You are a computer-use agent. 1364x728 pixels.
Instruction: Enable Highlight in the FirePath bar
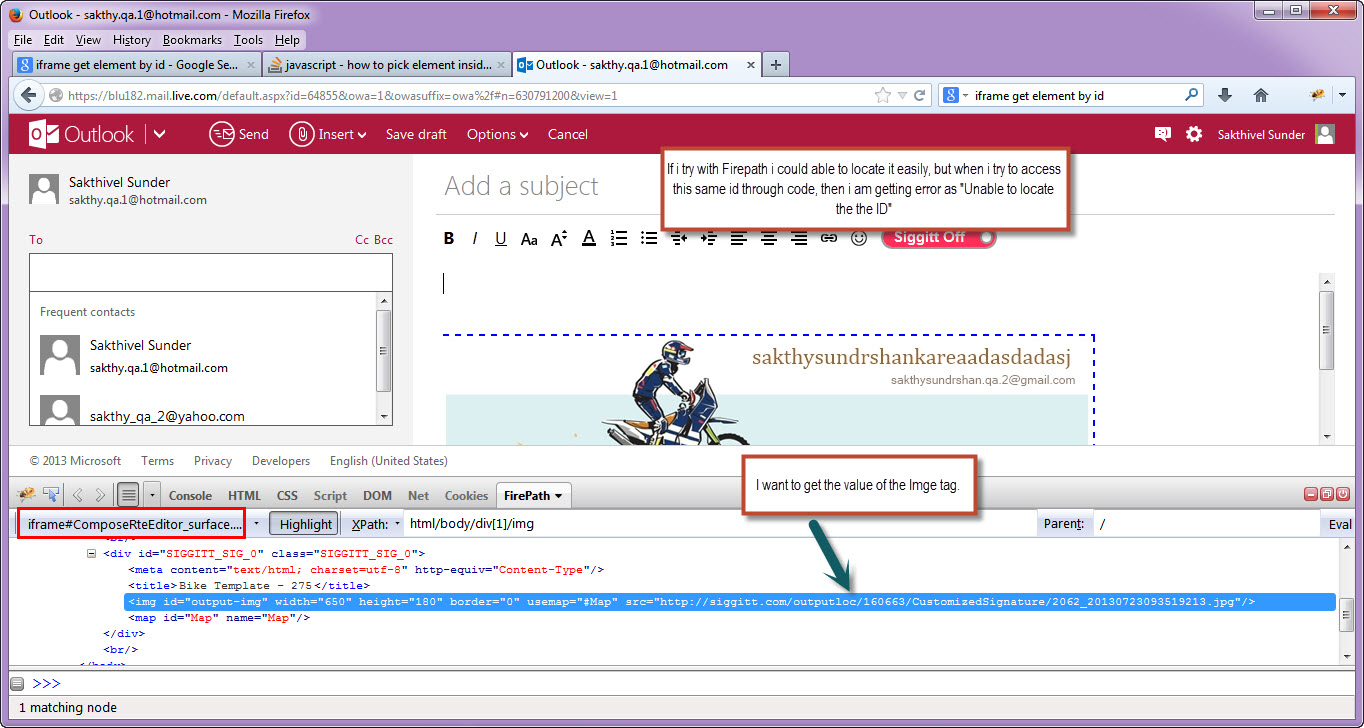click(x=303, y=523)
